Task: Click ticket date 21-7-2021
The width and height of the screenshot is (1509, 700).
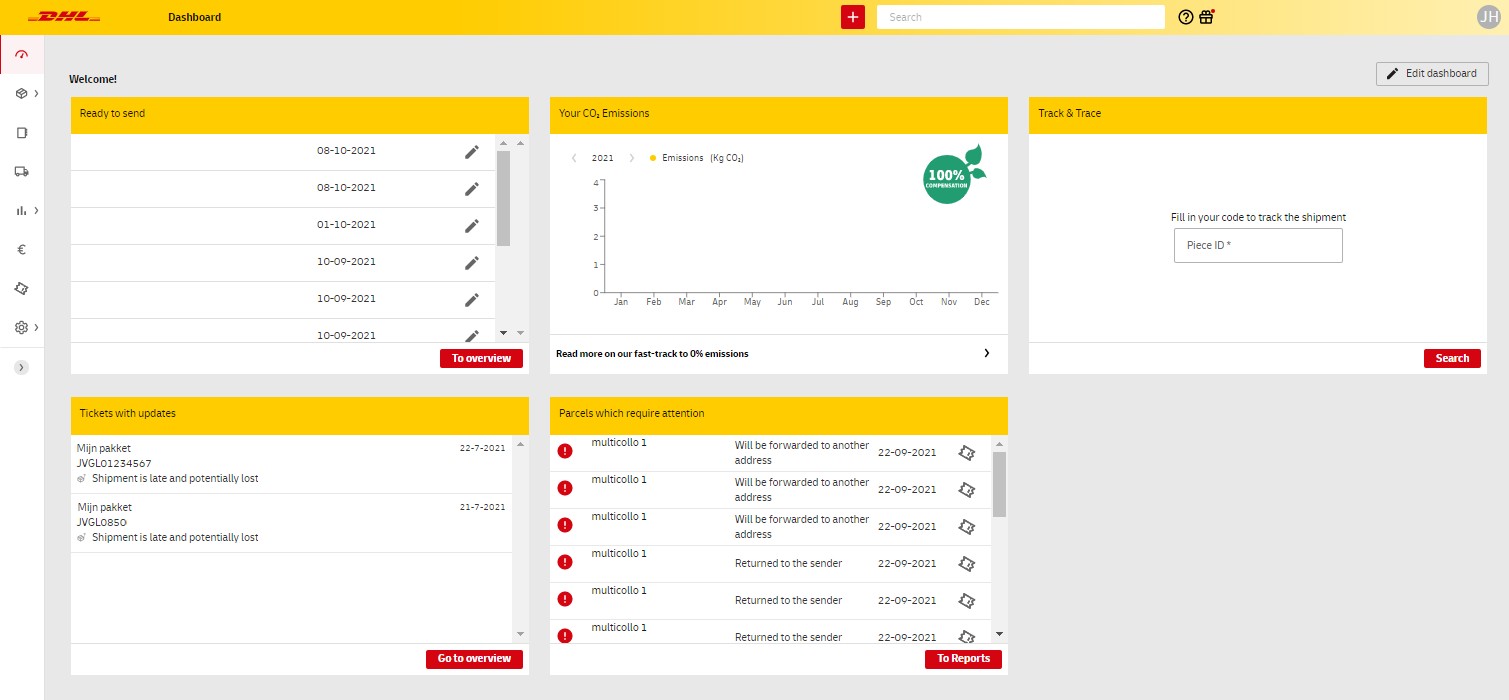Action: point(483,507)
